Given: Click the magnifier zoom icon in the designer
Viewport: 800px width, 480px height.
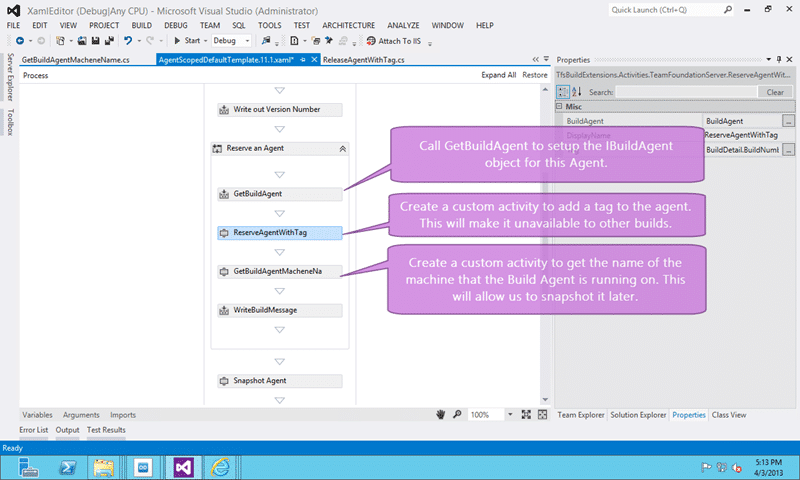Looking at the screenshot, I should point(457,414).
